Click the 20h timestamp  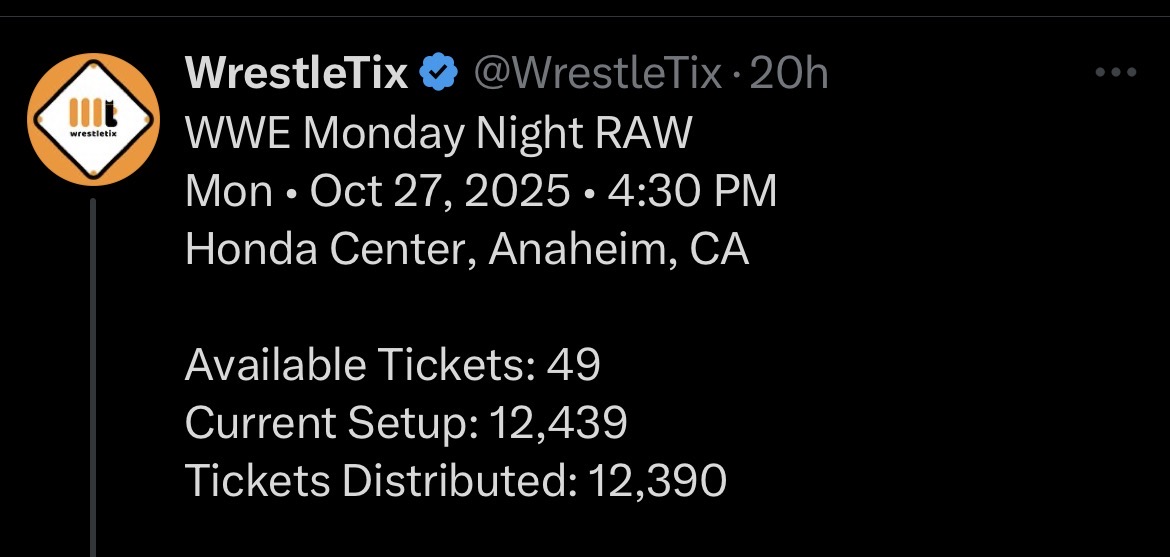(x=788, y=73)
